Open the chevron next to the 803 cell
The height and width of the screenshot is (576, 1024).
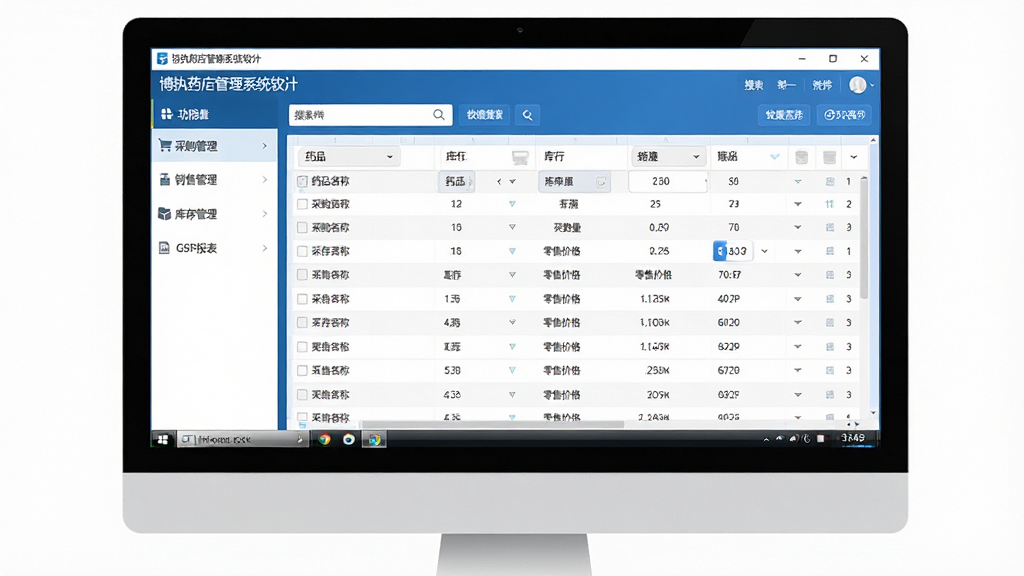pos(764,251)
